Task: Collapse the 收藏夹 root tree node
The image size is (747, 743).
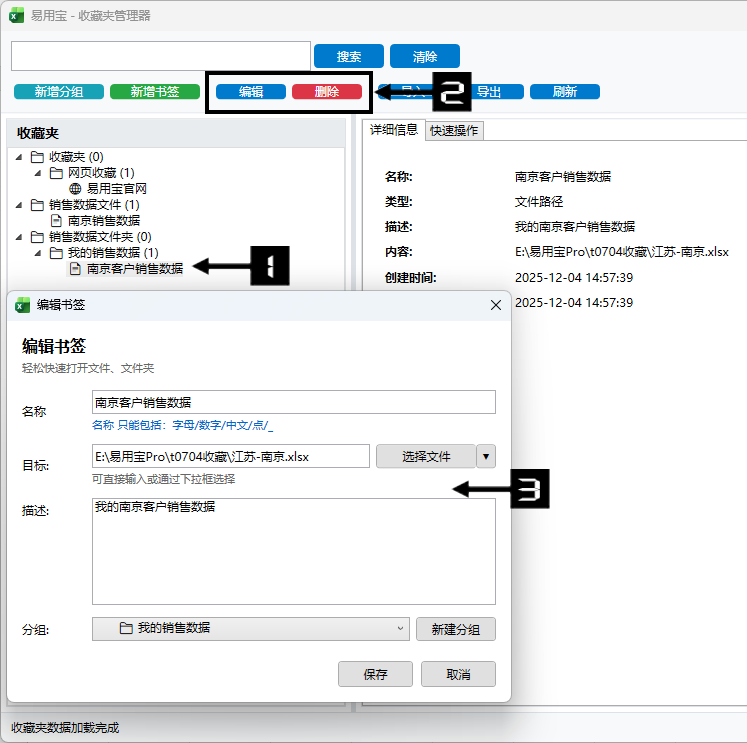Action: [19, 157]
